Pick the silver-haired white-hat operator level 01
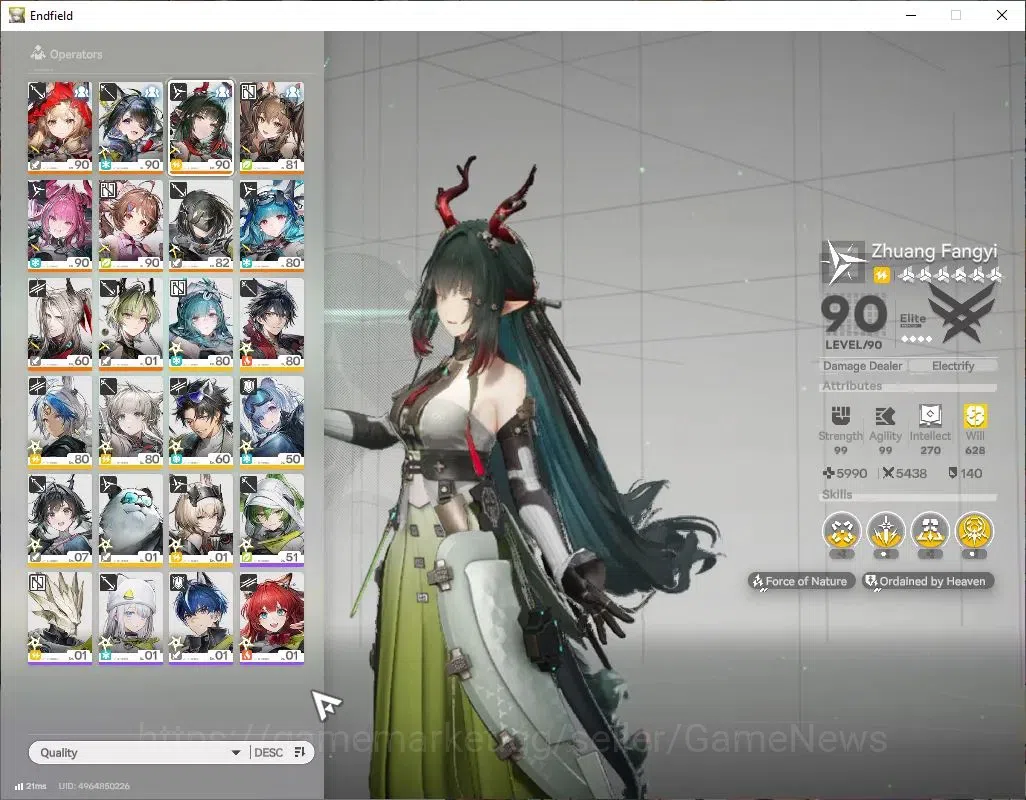 130,617
